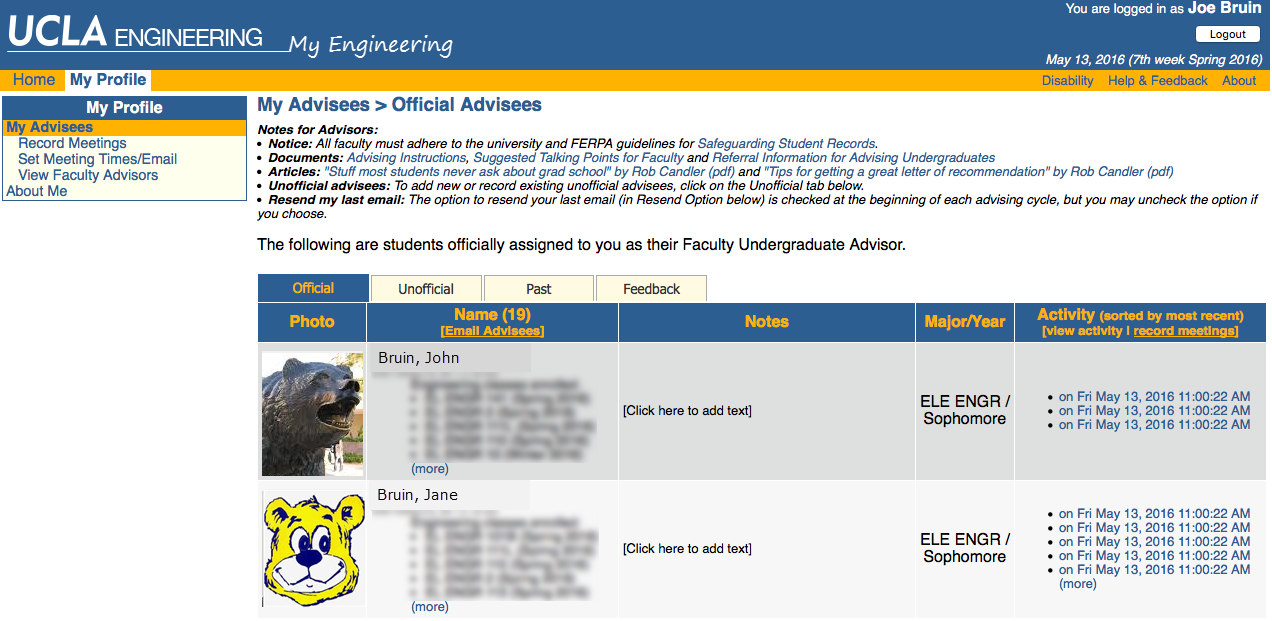Viewport: 1272px width, 621px height.
Task: Click record meetings in the Activity header
Action: pyautogui.click(x=1185, y=331)
